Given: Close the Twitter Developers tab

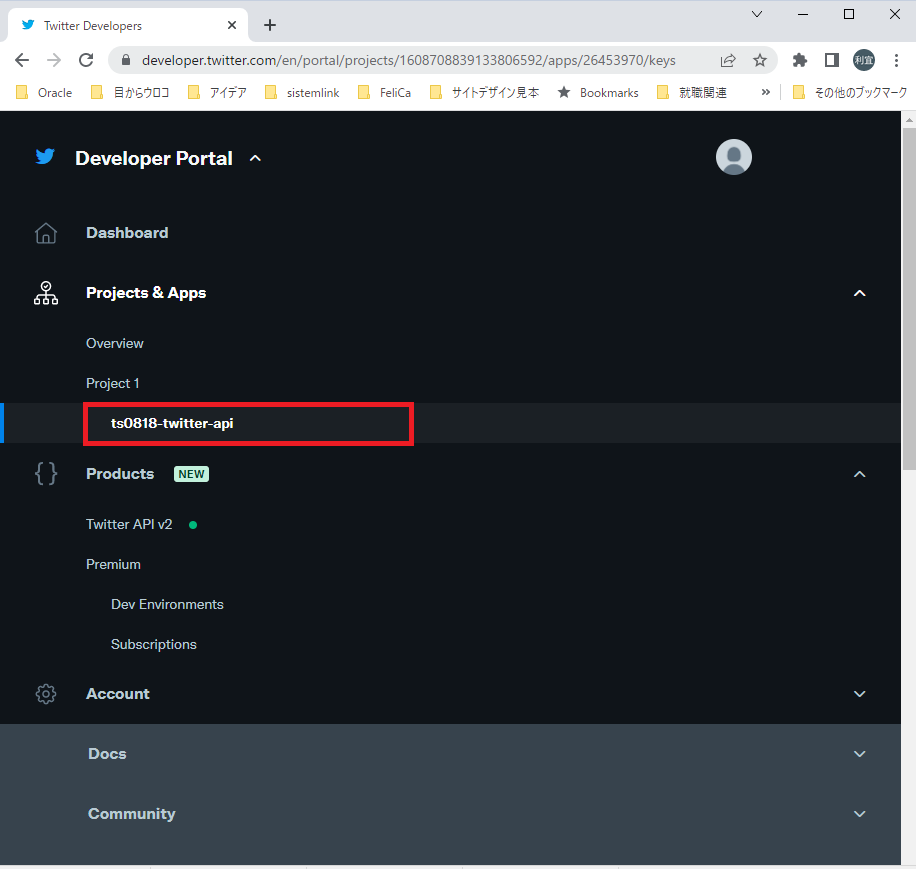Looking at the screenshot, I should point(232,25).
